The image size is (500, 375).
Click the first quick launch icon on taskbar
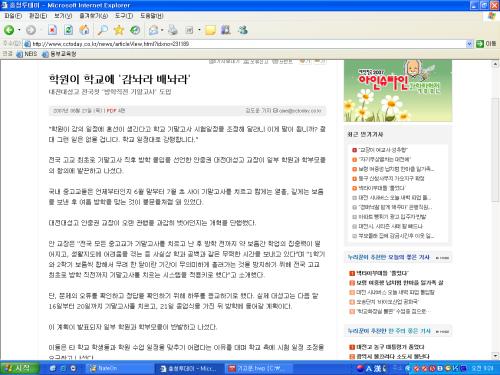point(52,368)
